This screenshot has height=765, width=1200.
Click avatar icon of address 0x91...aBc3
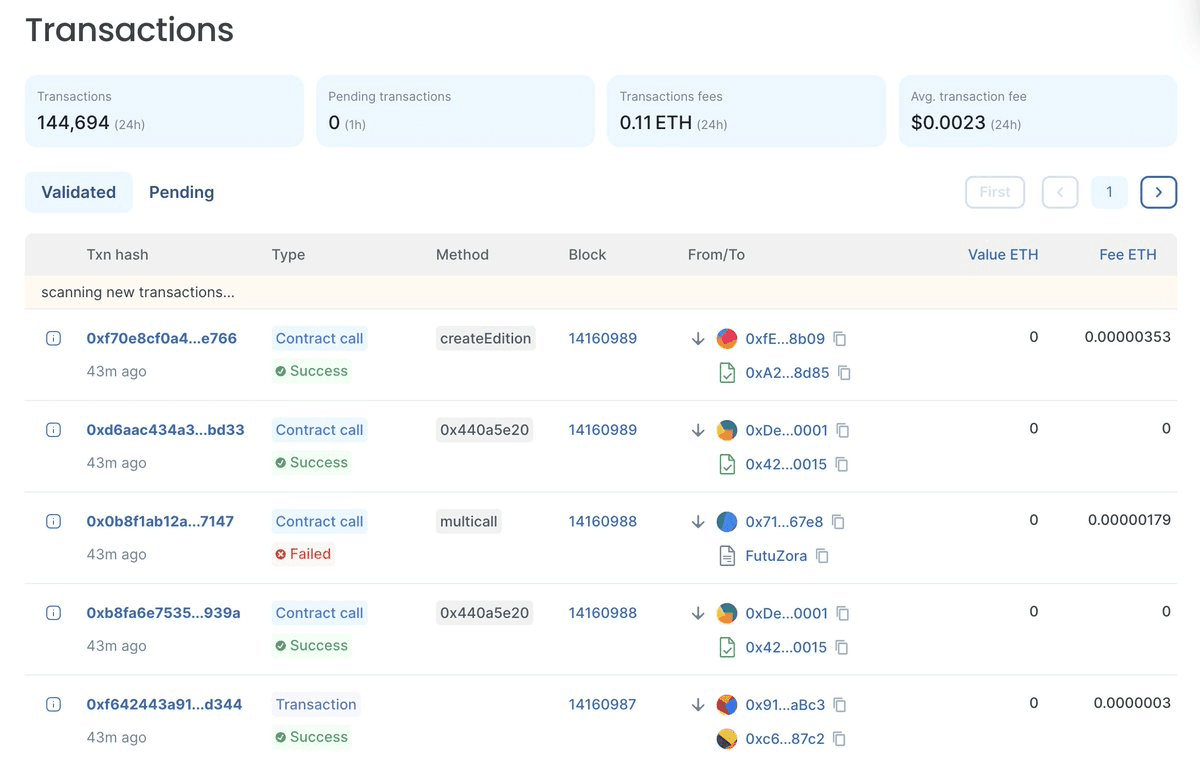pyautogui.click(x=727, y=705)
